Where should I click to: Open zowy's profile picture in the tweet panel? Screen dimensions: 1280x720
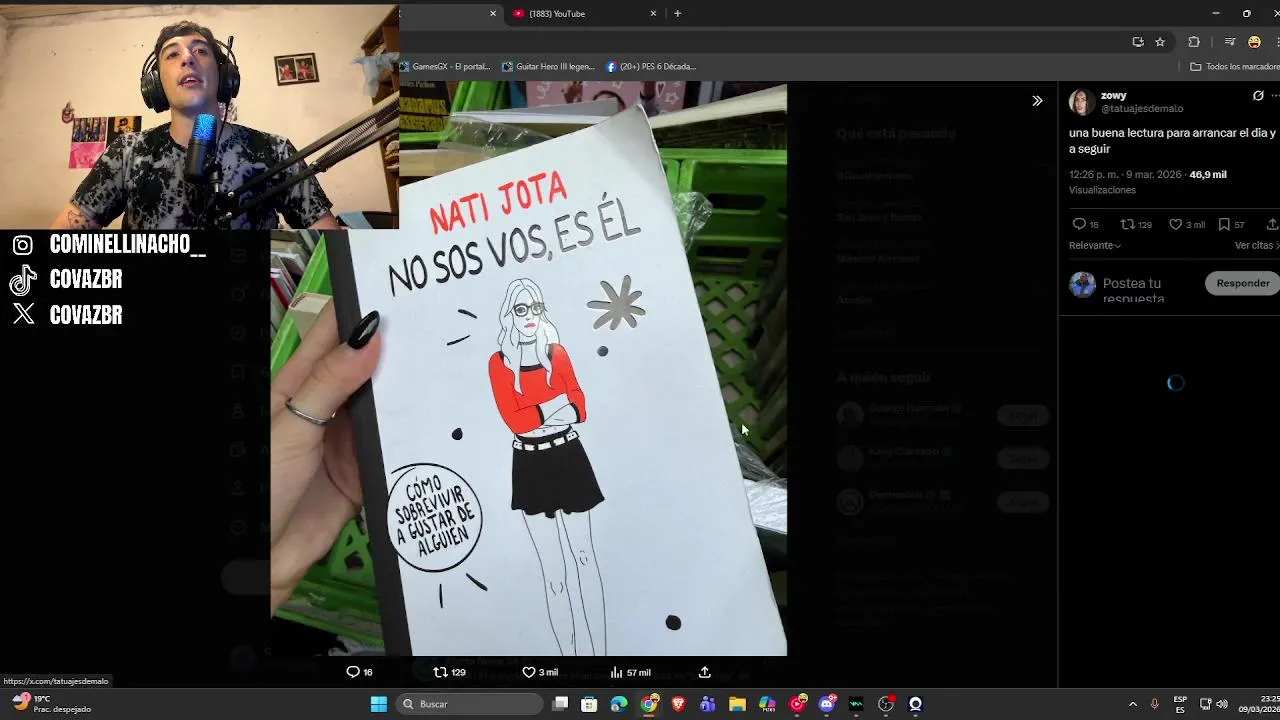point(1081,102)
